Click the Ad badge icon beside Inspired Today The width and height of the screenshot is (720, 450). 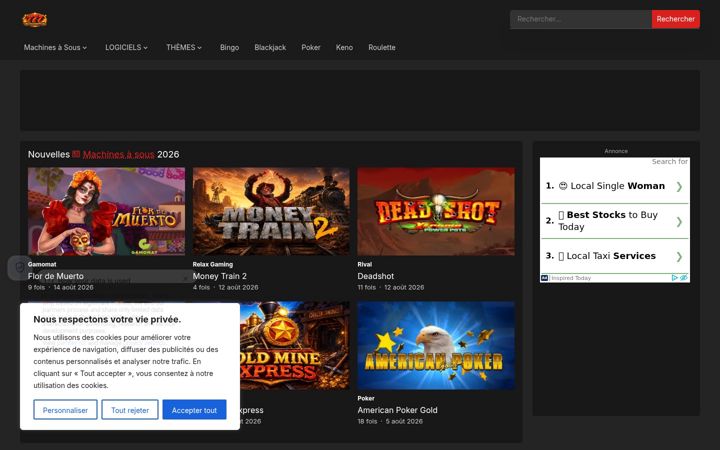[x=545, y=278]
